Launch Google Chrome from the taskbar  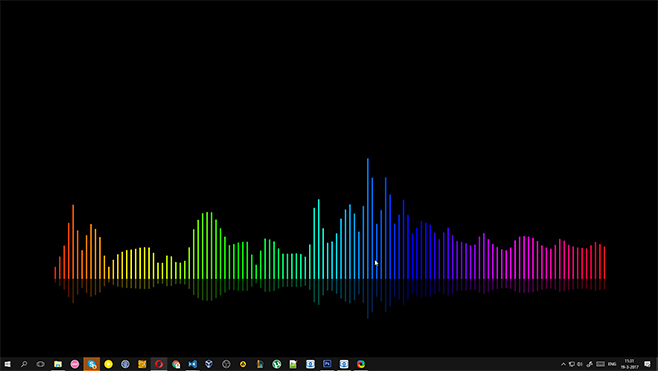pyautogui.click(x=176, y=364)
